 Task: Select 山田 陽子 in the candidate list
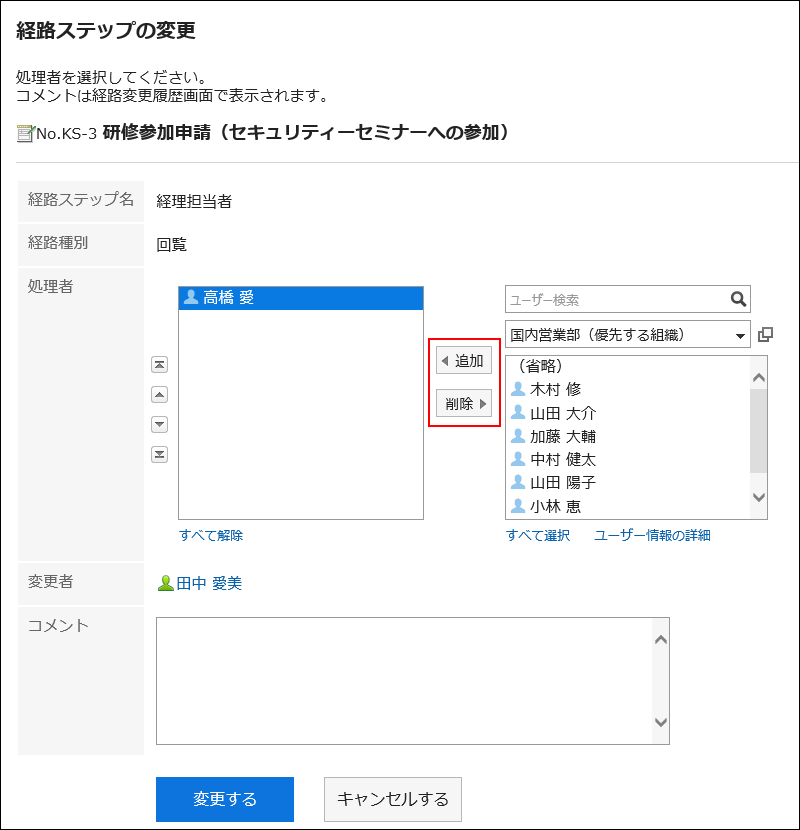point(628,482)
